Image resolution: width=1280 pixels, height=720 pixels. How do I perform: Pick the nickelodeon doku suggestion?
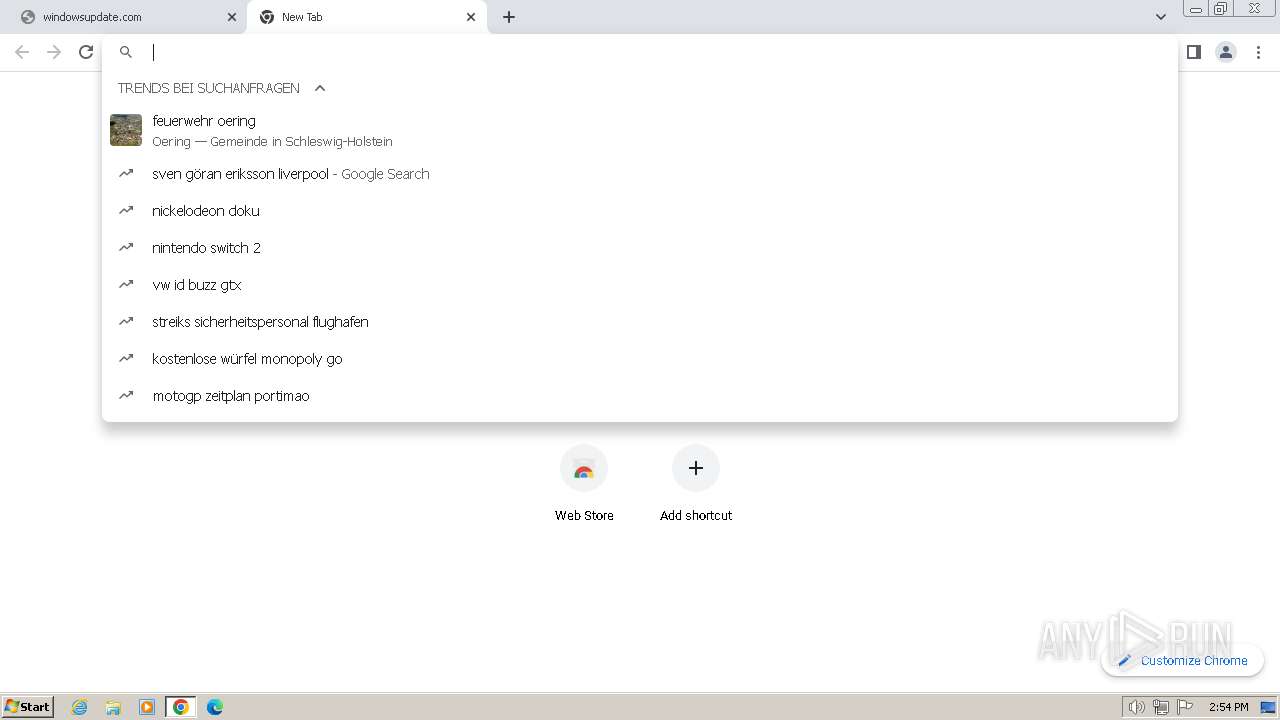[x=640, y=211]
